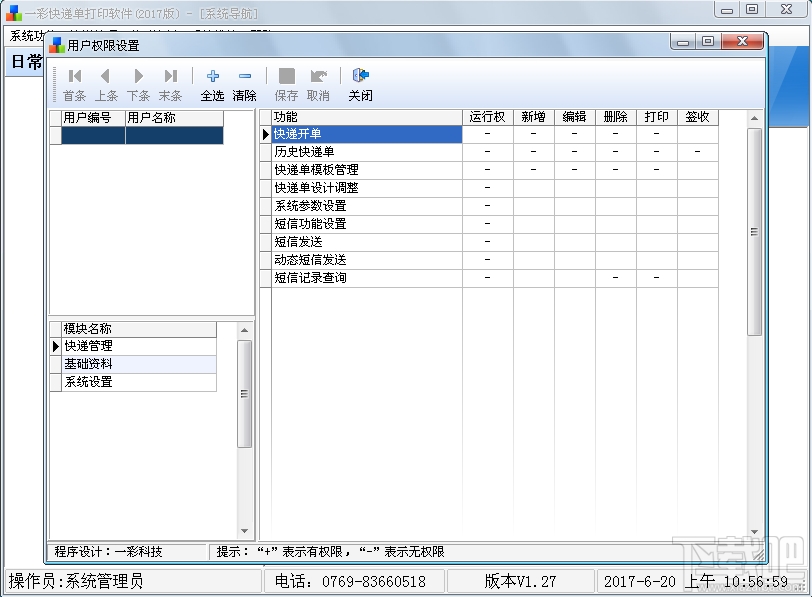This screenshot has width=812, height=597.
Task: Click the 用户名称 column header
Action: point(175,118)
